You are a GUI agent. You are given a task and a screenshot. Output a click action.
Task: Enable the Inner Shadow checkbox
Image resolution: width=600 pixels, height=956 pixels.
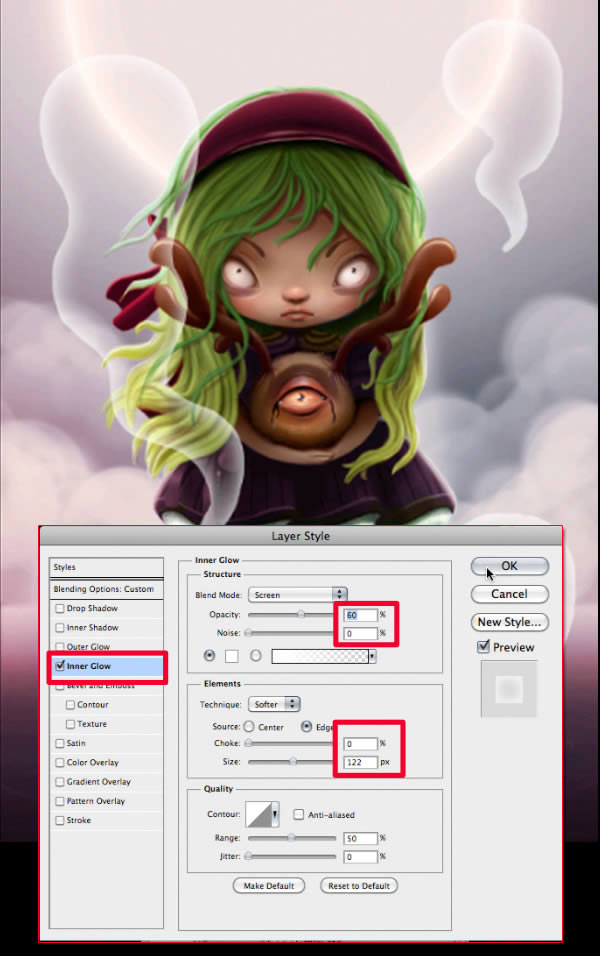click(60, 627)
